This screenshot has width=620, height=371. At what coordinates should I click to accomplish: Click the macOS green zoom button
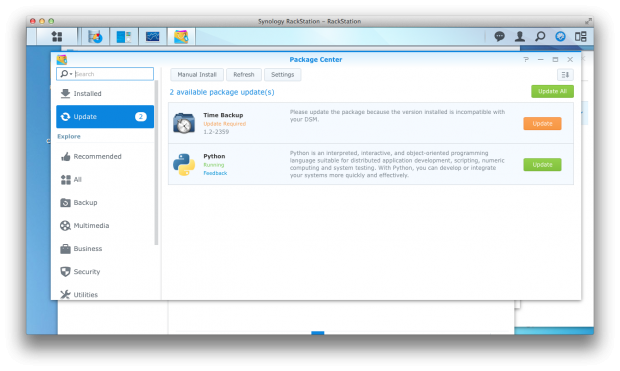click(x=51, y=21)
